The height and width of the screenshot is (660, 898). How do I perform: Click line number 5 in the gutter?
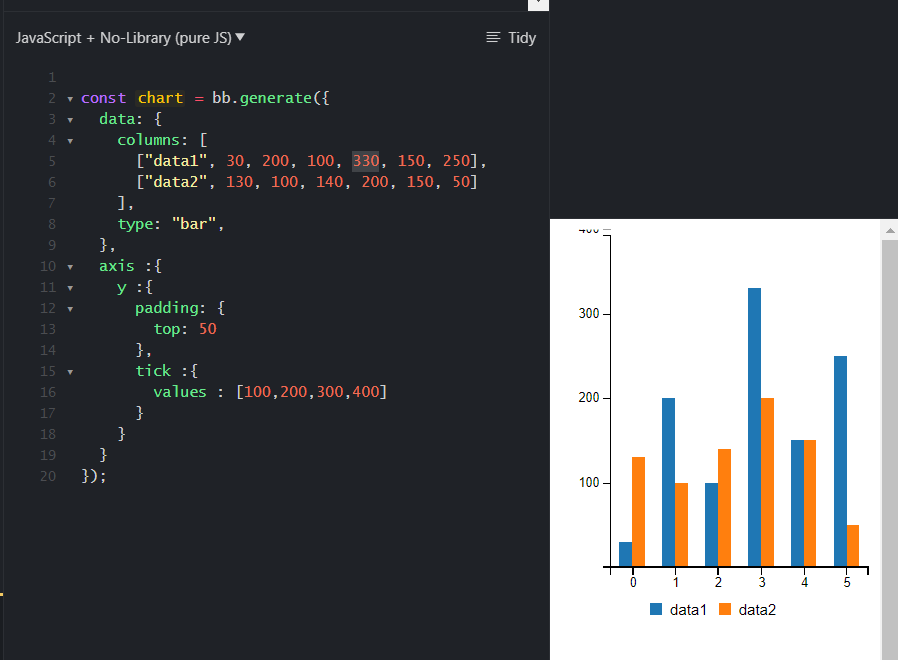[x=51, y=160]
